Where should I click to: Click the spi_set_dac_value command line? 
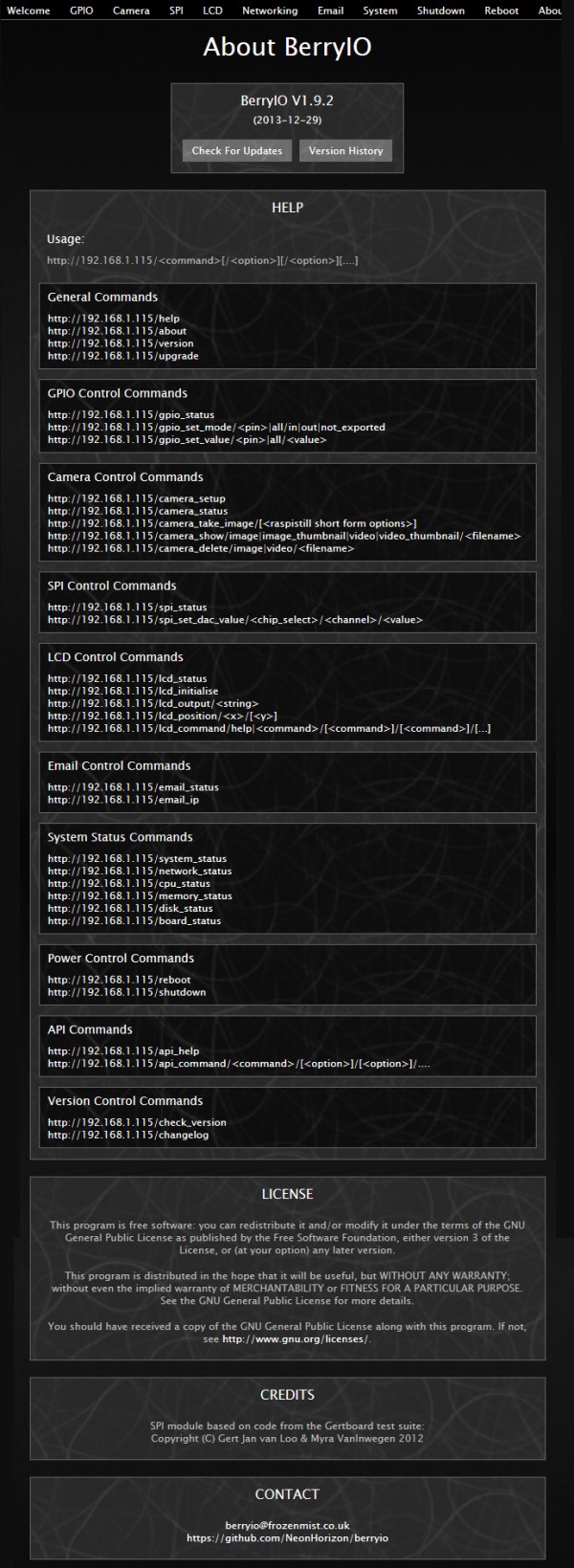(235, 620)
